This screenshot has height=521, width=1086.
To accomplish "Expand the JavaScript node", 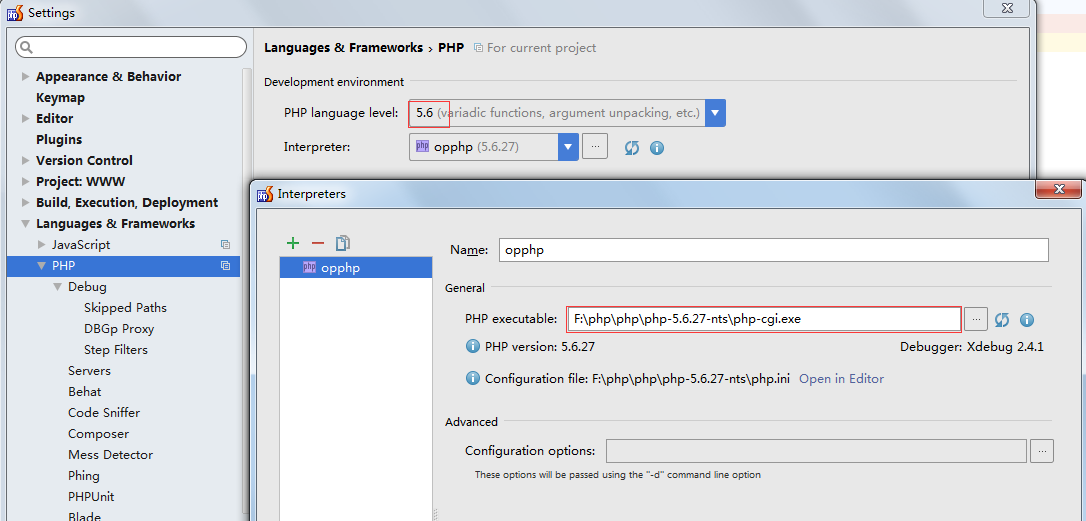I will [42, 245].
